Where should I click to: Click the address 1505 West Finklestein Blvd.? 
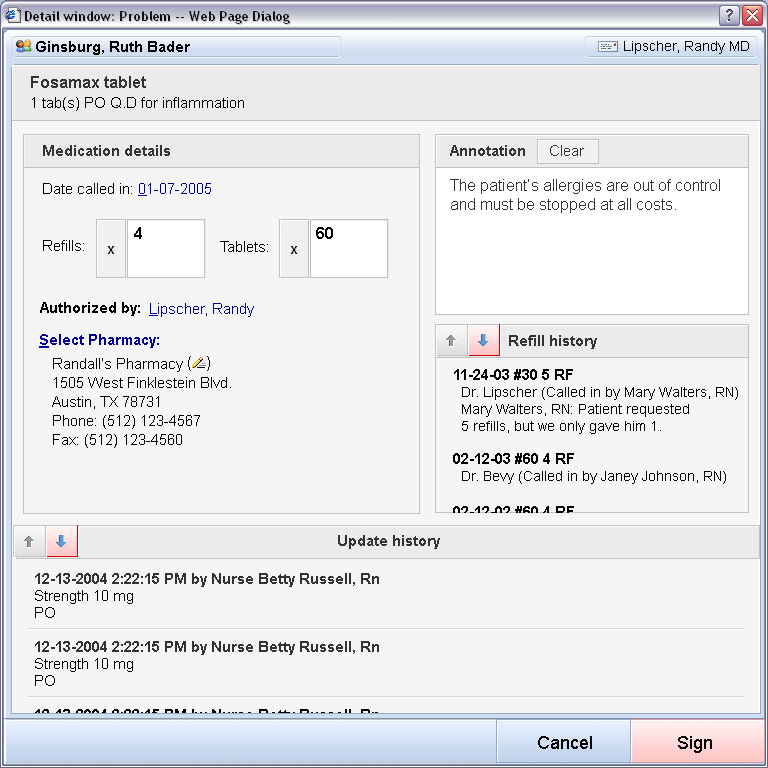[142, 383]
